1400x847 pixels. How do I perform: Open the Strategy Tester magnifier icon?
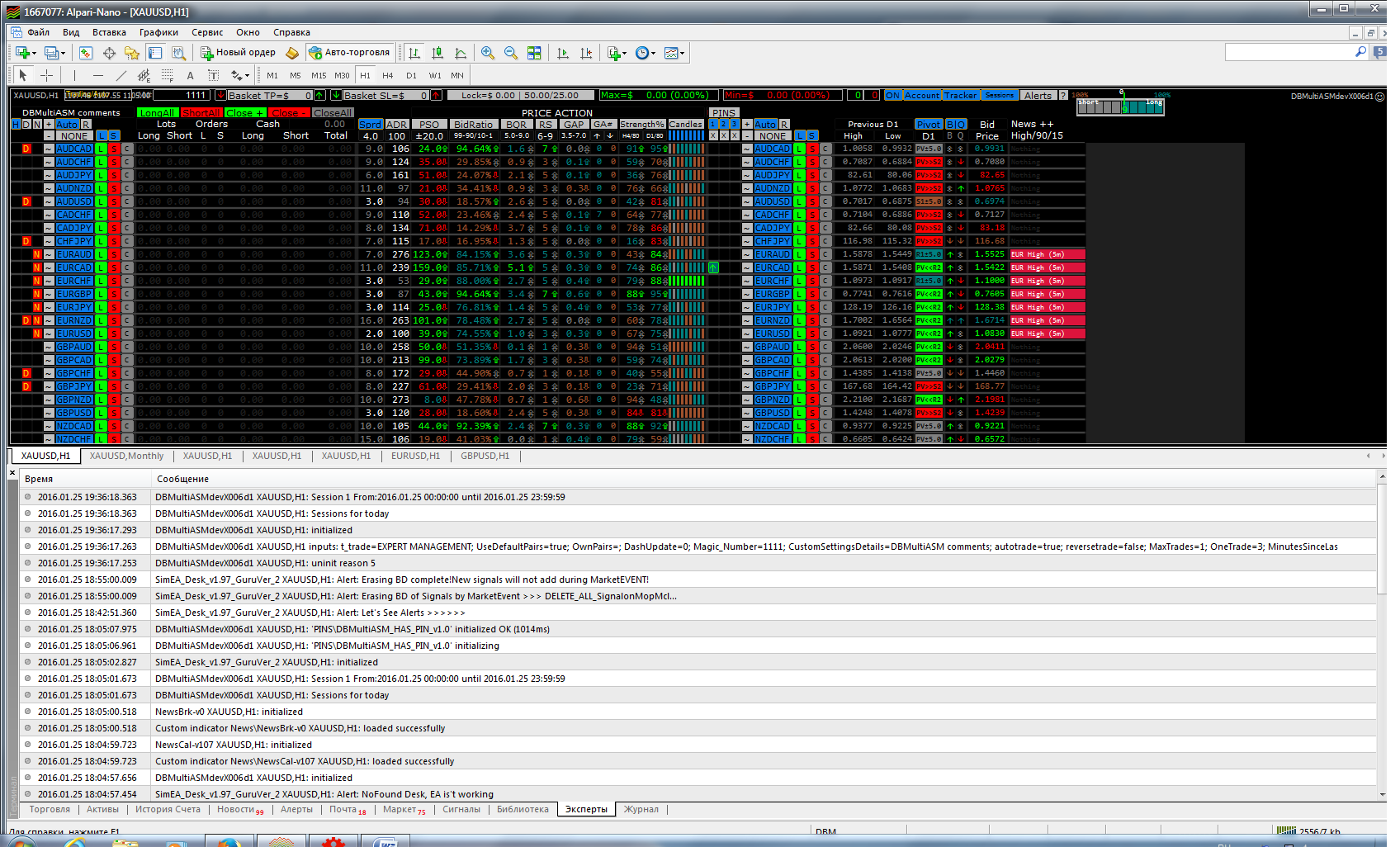[x=178, y=52]
